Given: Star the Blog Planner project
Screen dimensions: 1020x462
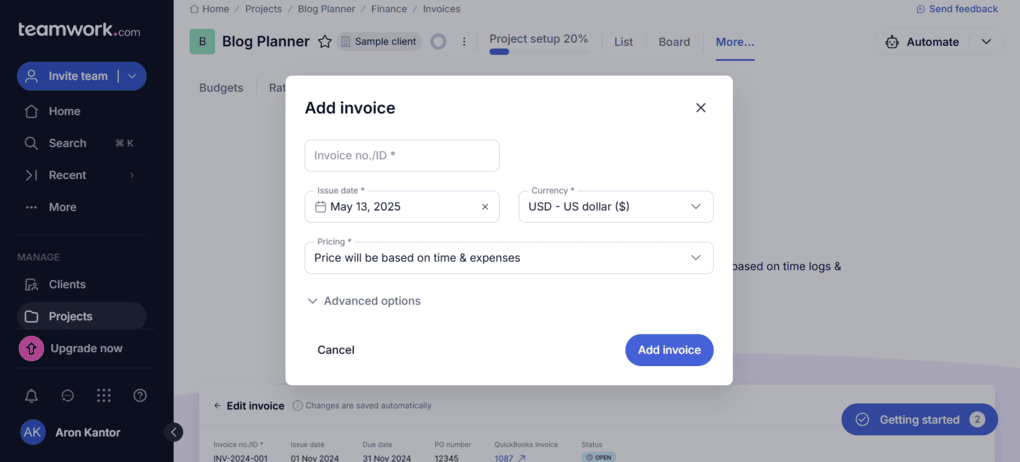Looking at the screenshot, I should [325, 42].
